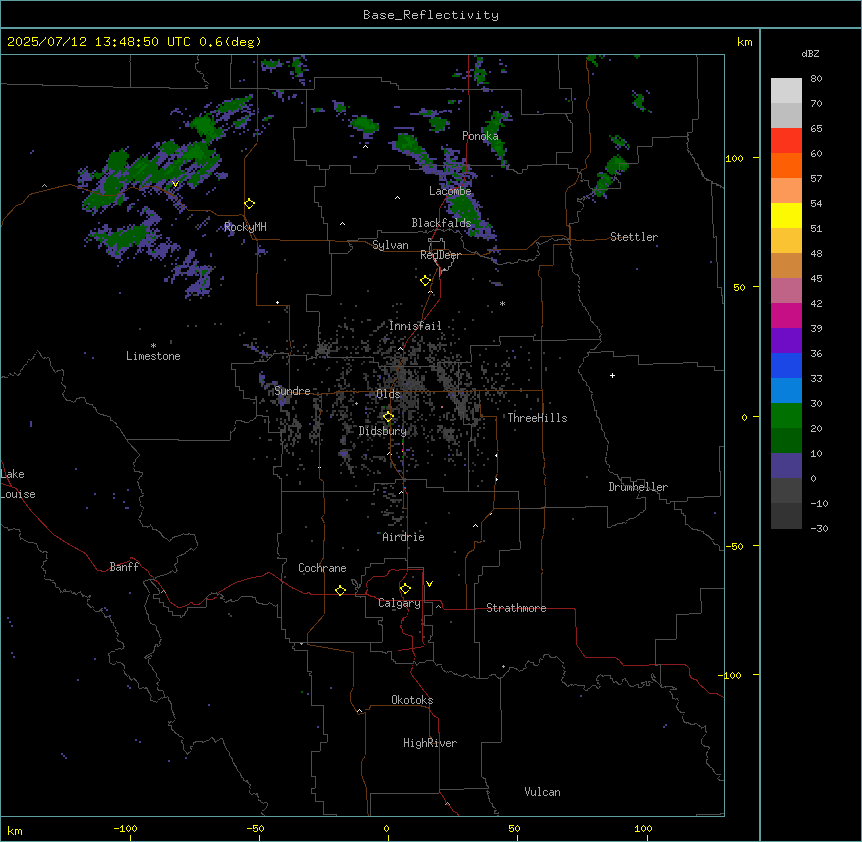
Task: Click the magenta 42-39 dBZ swatch
Action: point(786,315)
